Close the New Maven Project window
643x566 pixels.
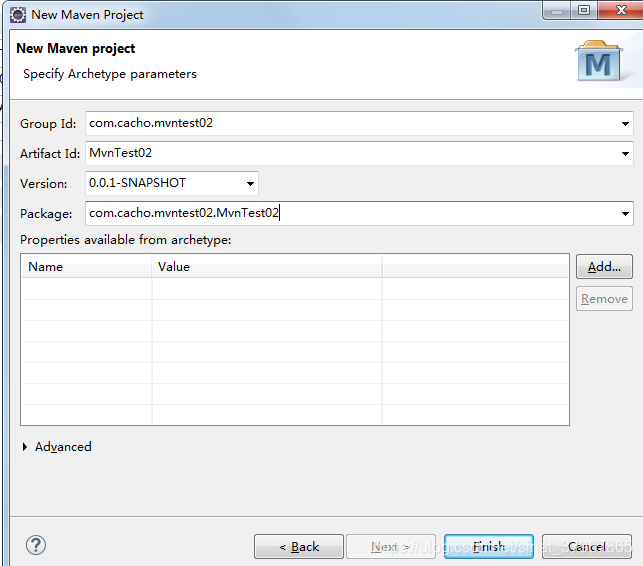[x=621, y=10]
